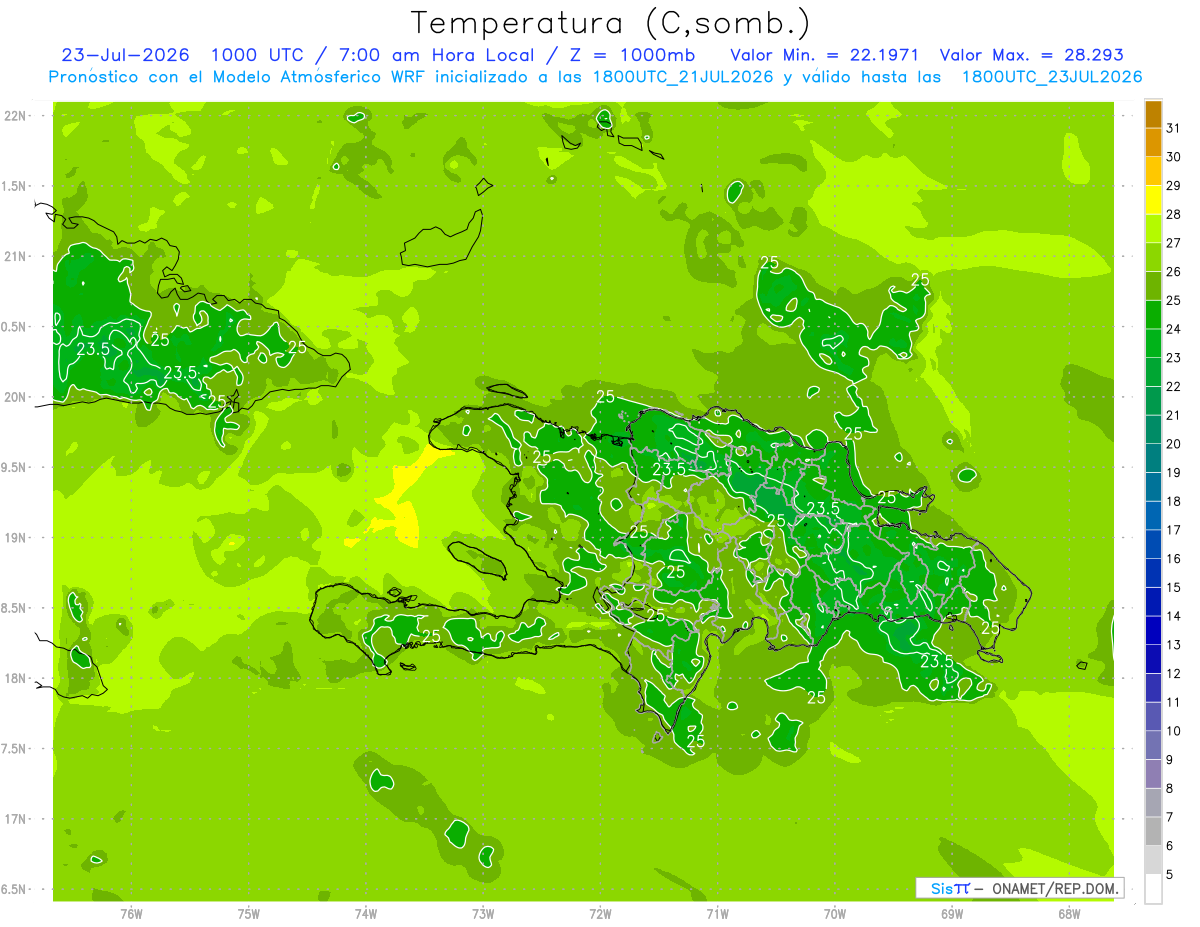Click the title 'Temperatura (C,somb.)'
Screen dimensions: 1200x927
pos(610,23)
